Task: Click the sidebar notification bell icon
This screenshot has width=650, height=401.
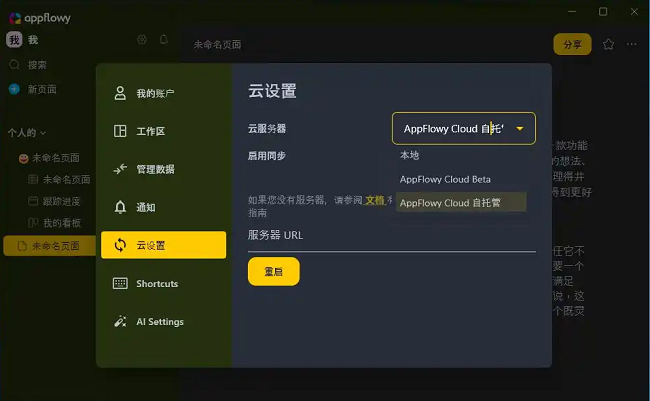Action: pyautogui.click(x=164, y=39)
